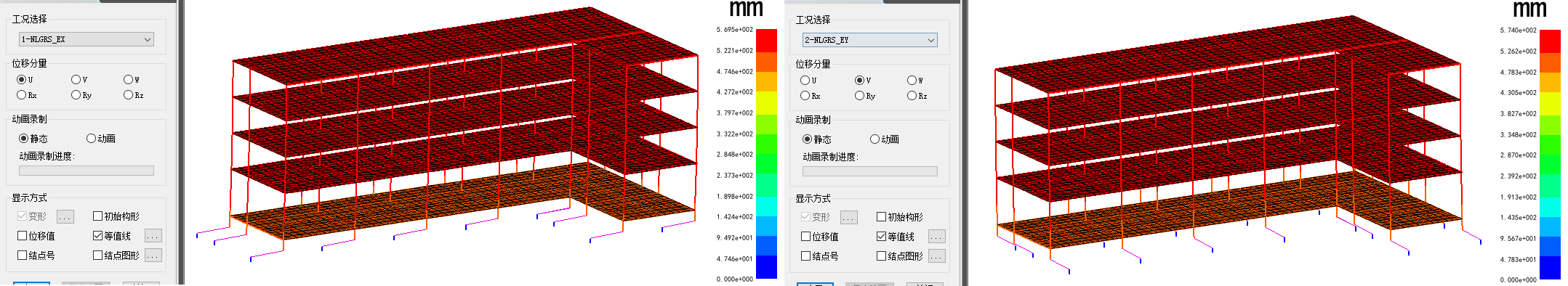This screenshot has height=286, width=1568.
Task: Select Rz component in the 1-NLGRS_EX panel
Action: (x=134, y=95)
